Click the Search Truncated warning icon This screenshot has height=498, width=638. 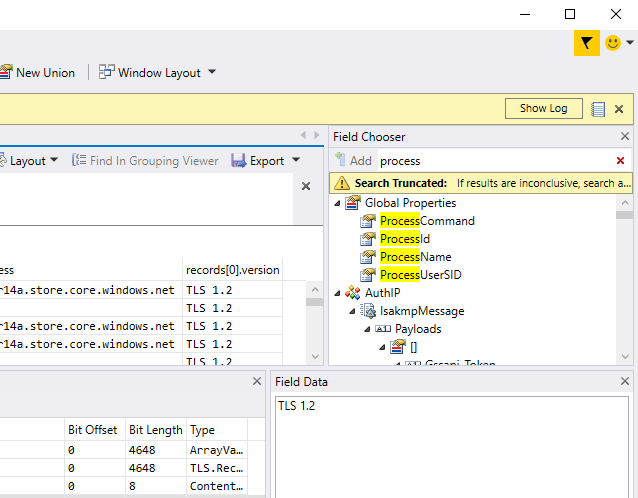pyautogui.click(x=341, y=183)
